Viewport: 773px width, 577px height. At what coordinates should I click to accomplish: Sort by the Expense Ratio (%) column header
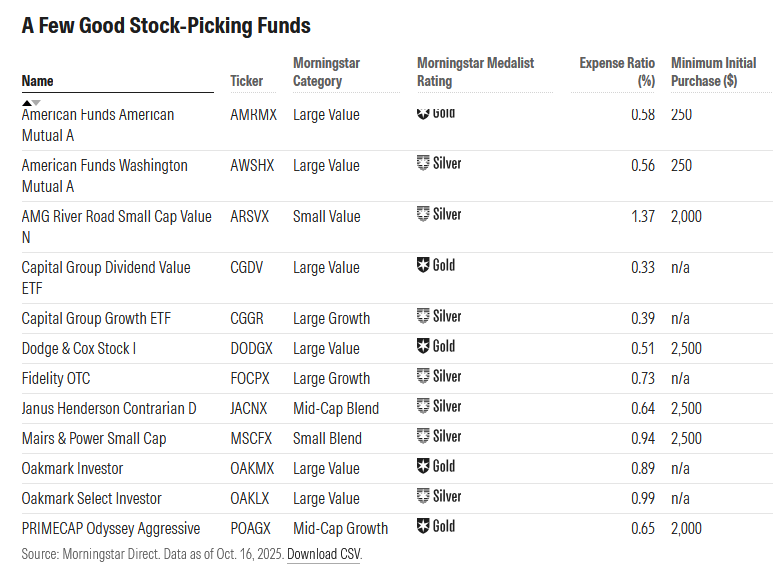click(x=617, y=72)
